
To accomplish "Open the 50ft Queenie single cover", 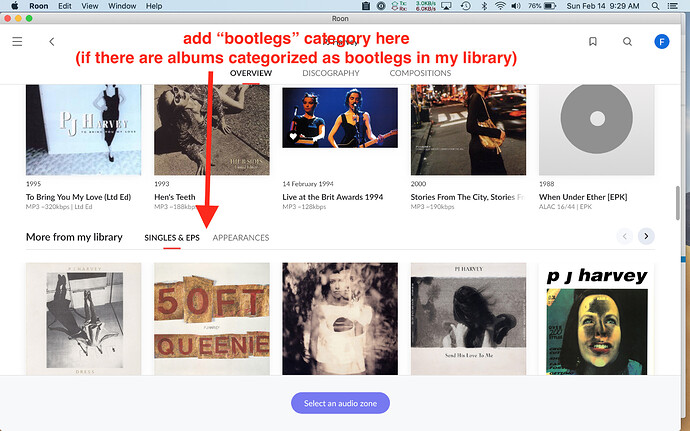I will 212,319.
